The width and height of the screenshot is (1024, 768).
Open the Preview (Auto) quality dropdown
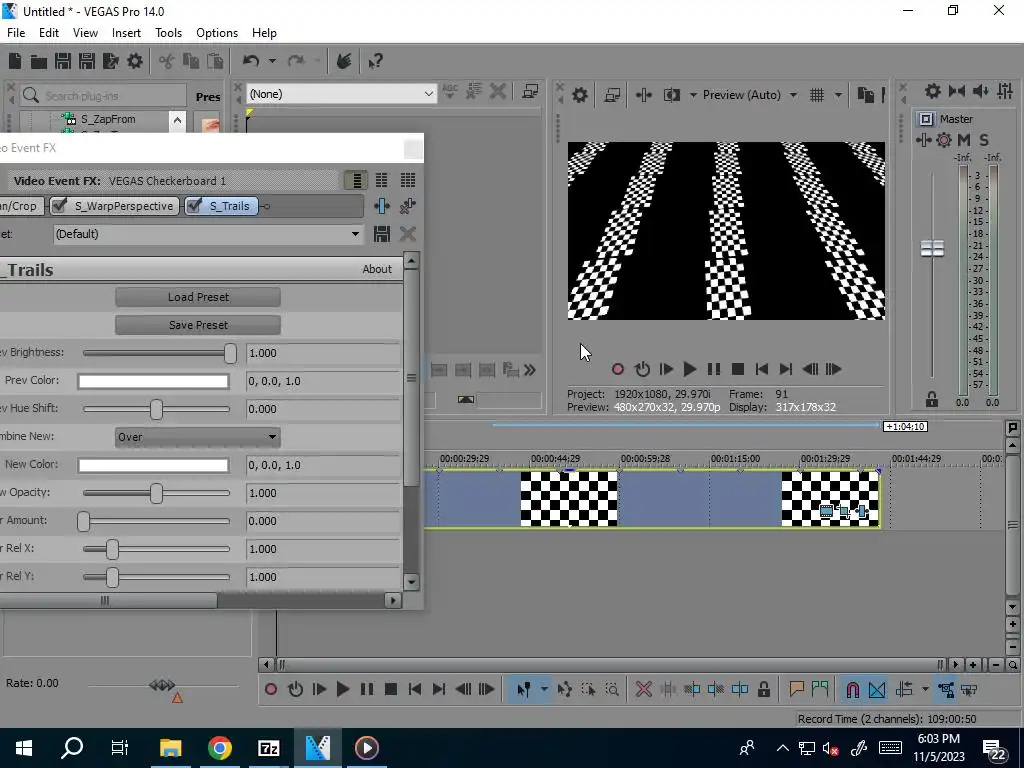coord(750,95)
